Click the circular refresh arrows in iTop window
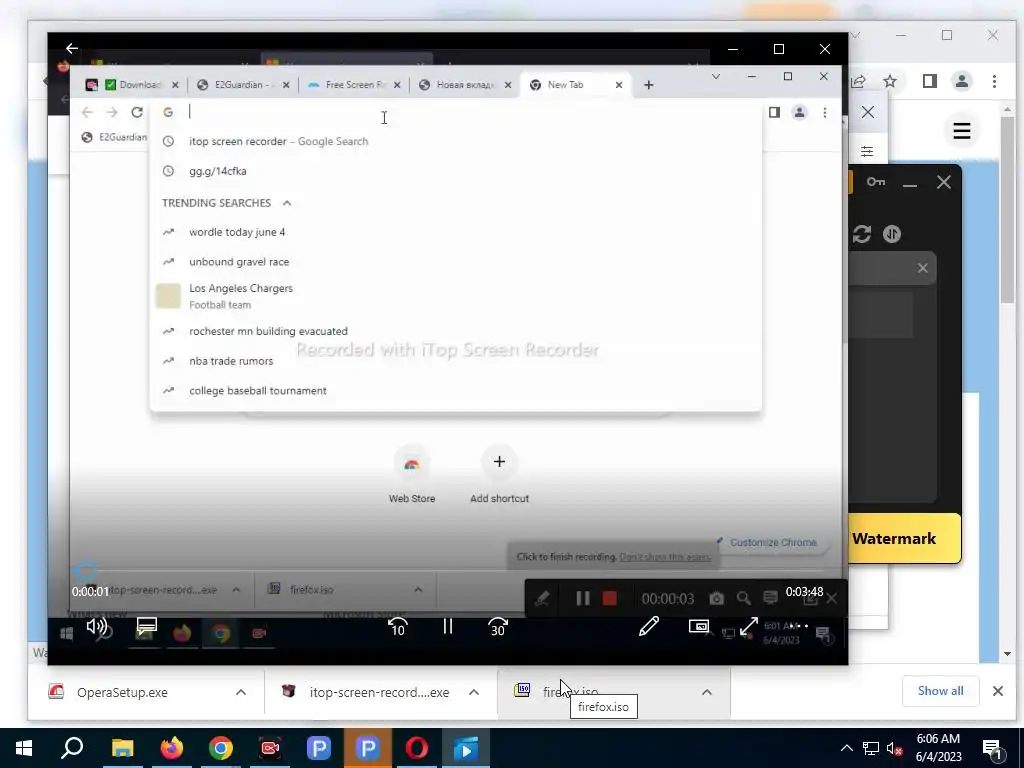The image size is (1024, 768). point(861,234)
